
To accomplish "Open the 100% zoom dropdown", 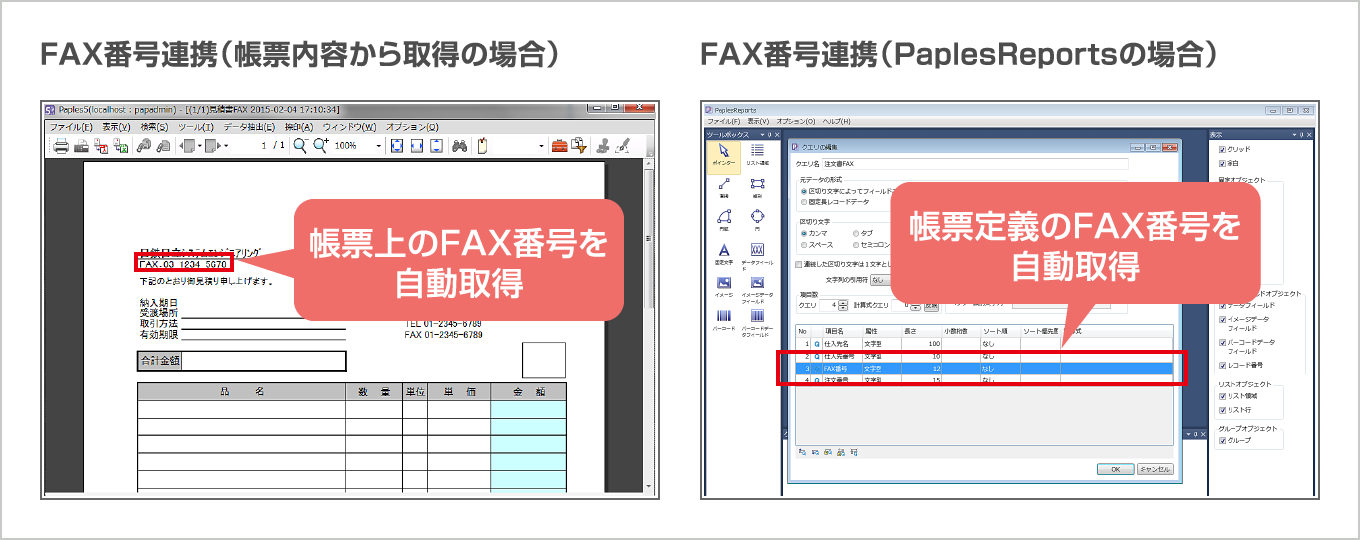I will [378, 146].
